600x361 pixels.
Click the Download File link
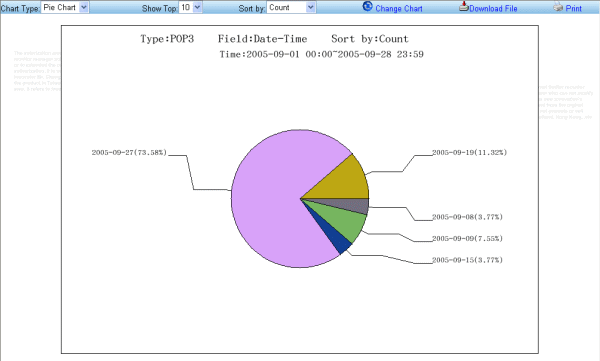[493, 8]
